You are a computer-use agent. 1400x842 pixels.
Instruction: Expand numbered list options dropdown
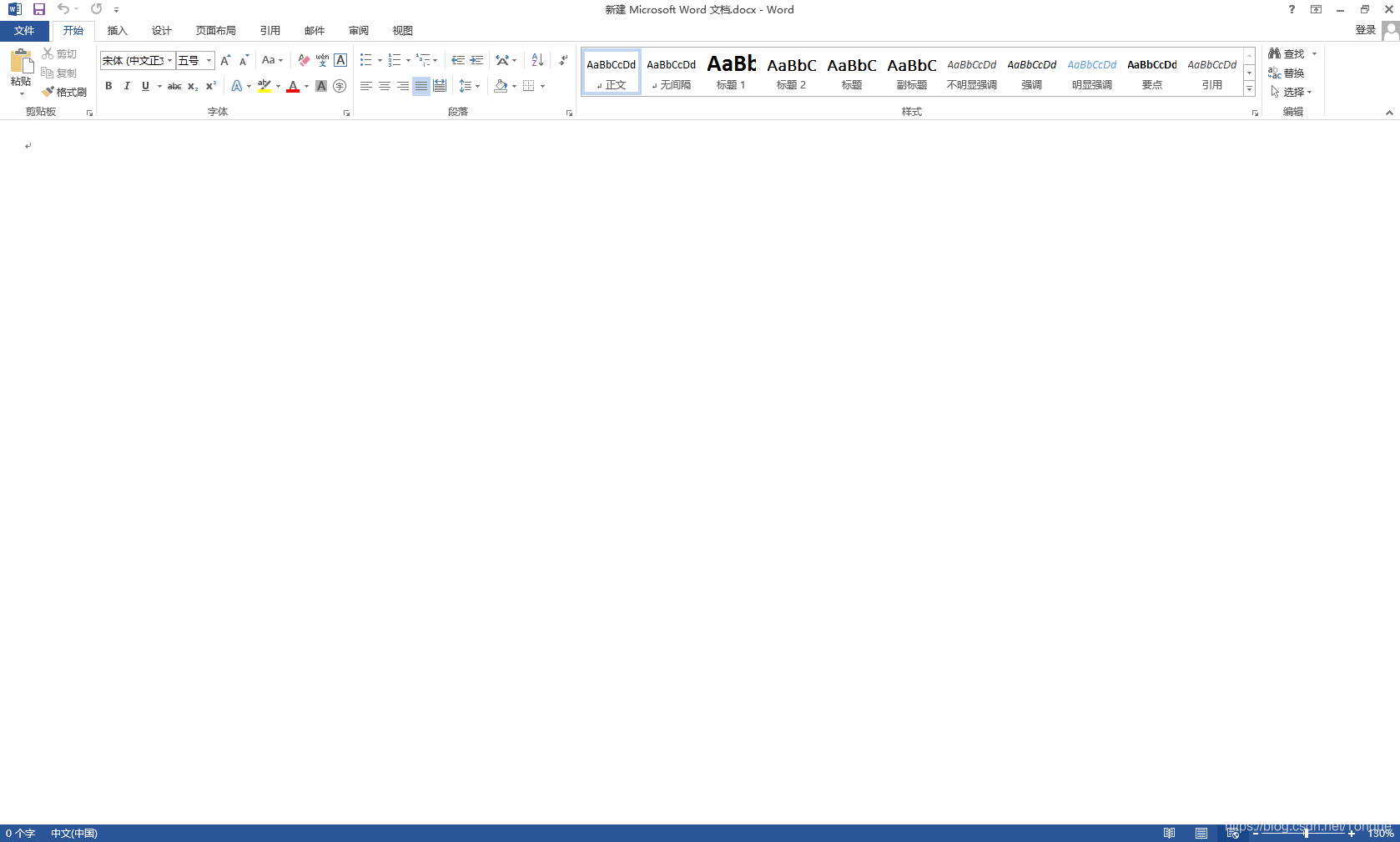click(x=408, y=60)
